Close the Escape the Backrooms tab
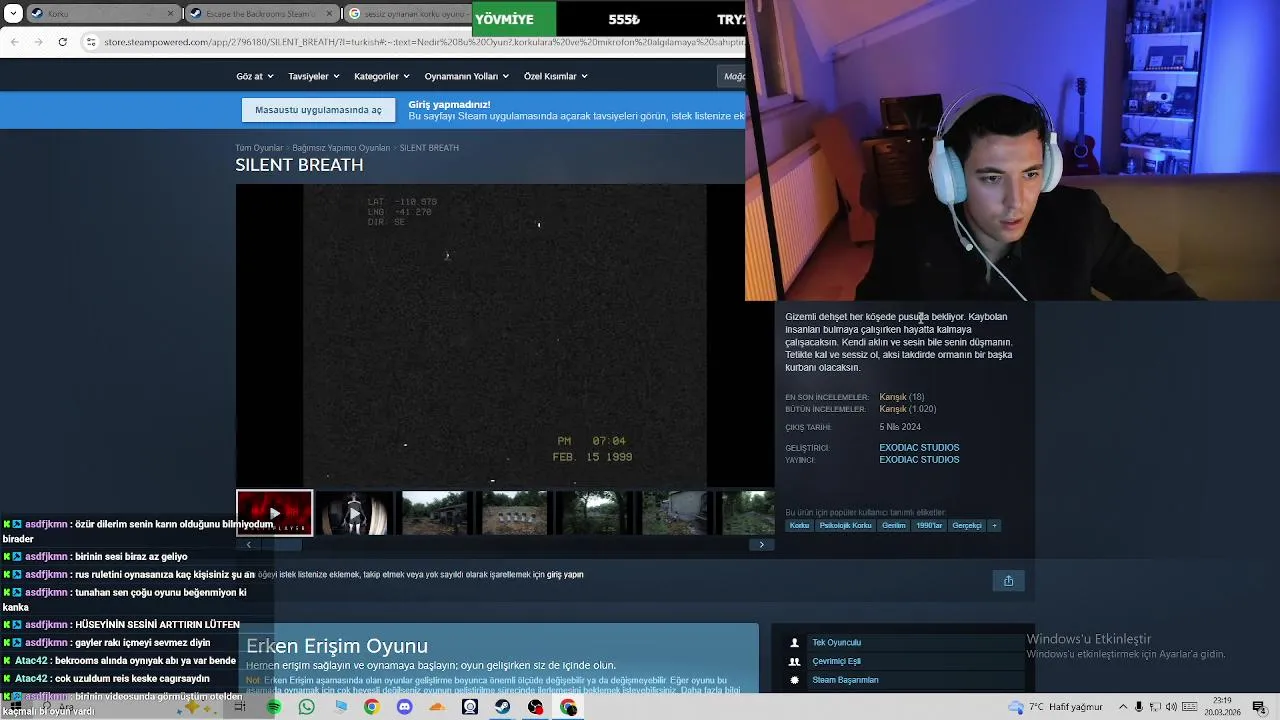 coord(328,14)
